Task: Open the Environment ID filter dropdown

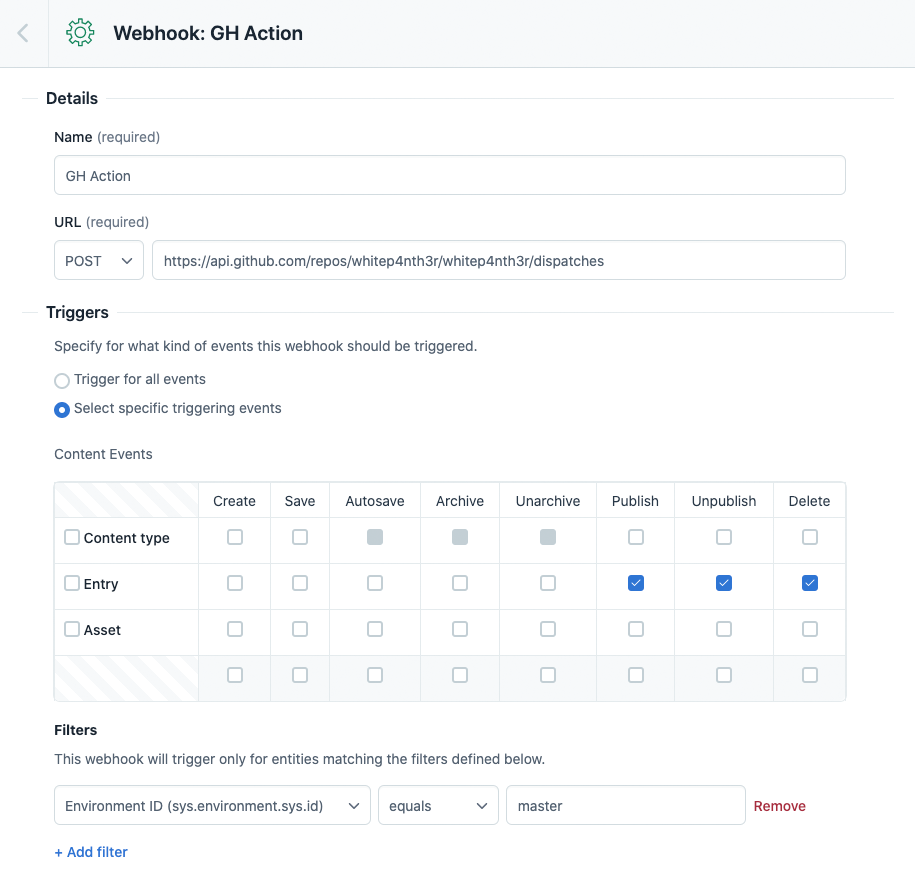Action: [212, 805]
